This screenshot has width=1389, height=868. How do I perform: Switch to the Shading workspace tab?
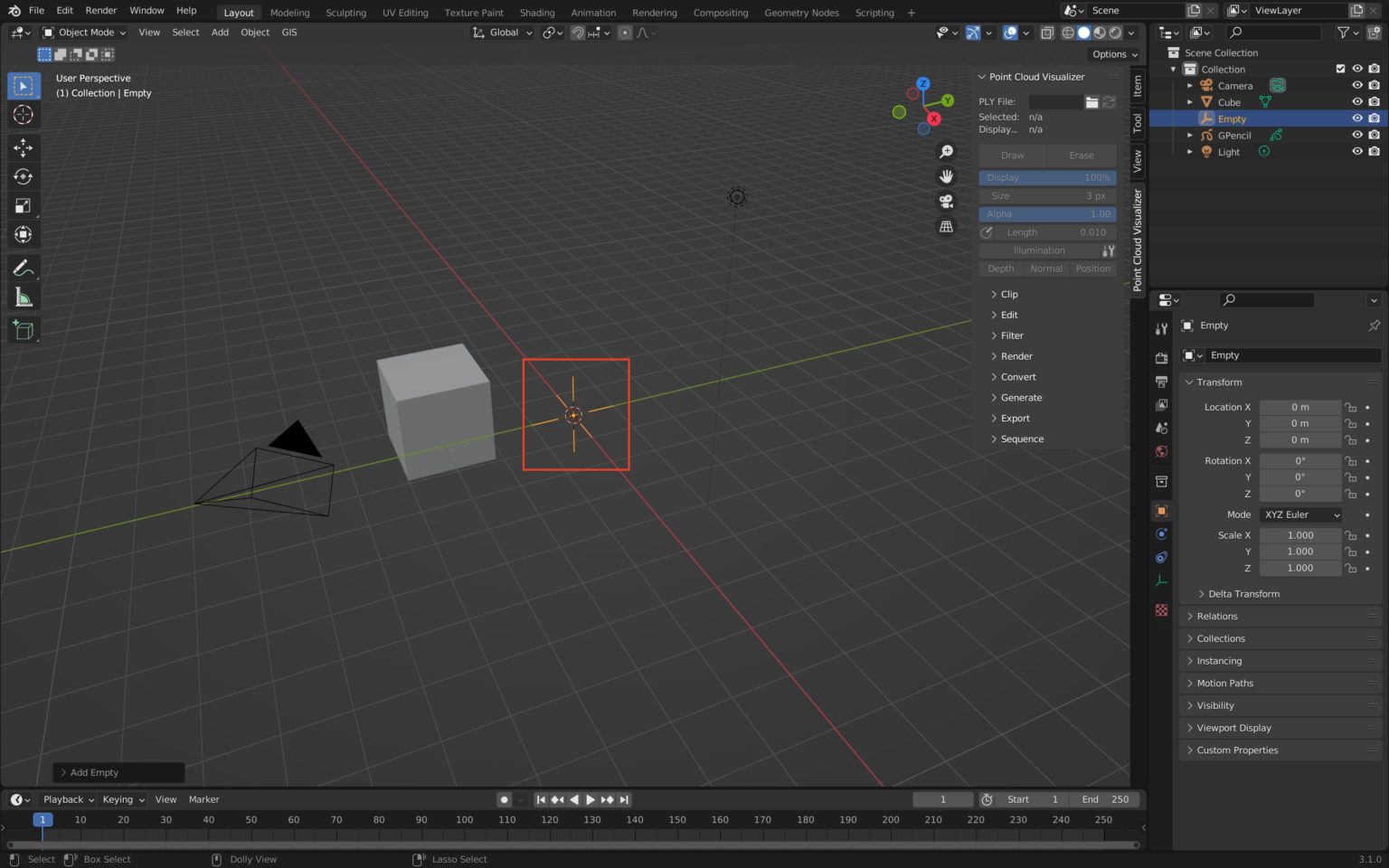pos(537,12)
